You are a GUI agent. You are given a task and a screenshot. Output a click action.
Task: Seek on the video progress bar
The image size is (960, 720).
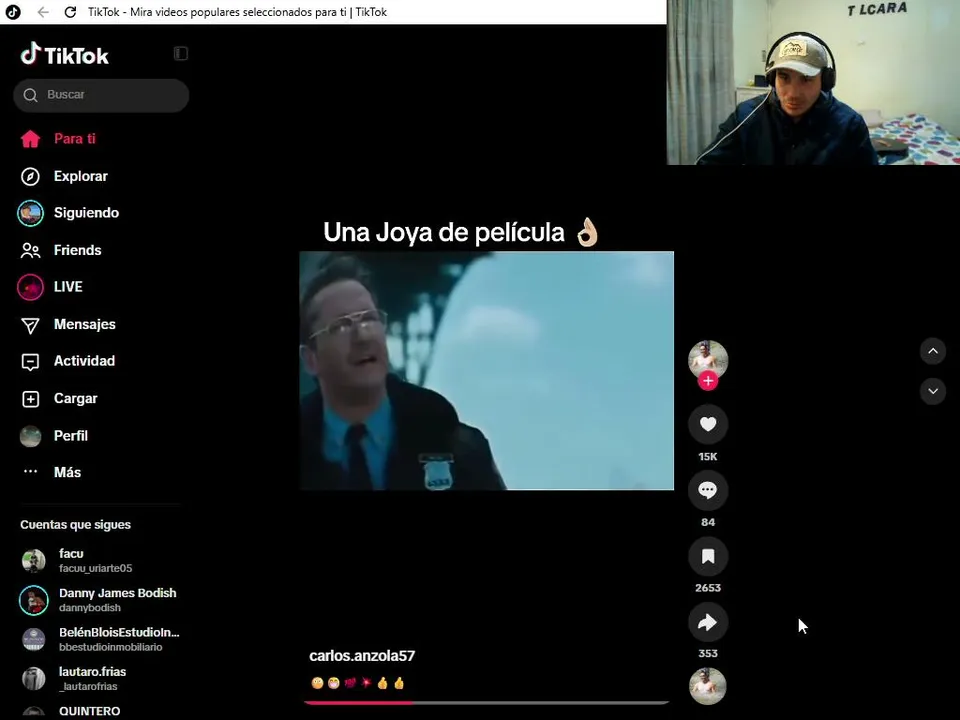pos(487,703)
